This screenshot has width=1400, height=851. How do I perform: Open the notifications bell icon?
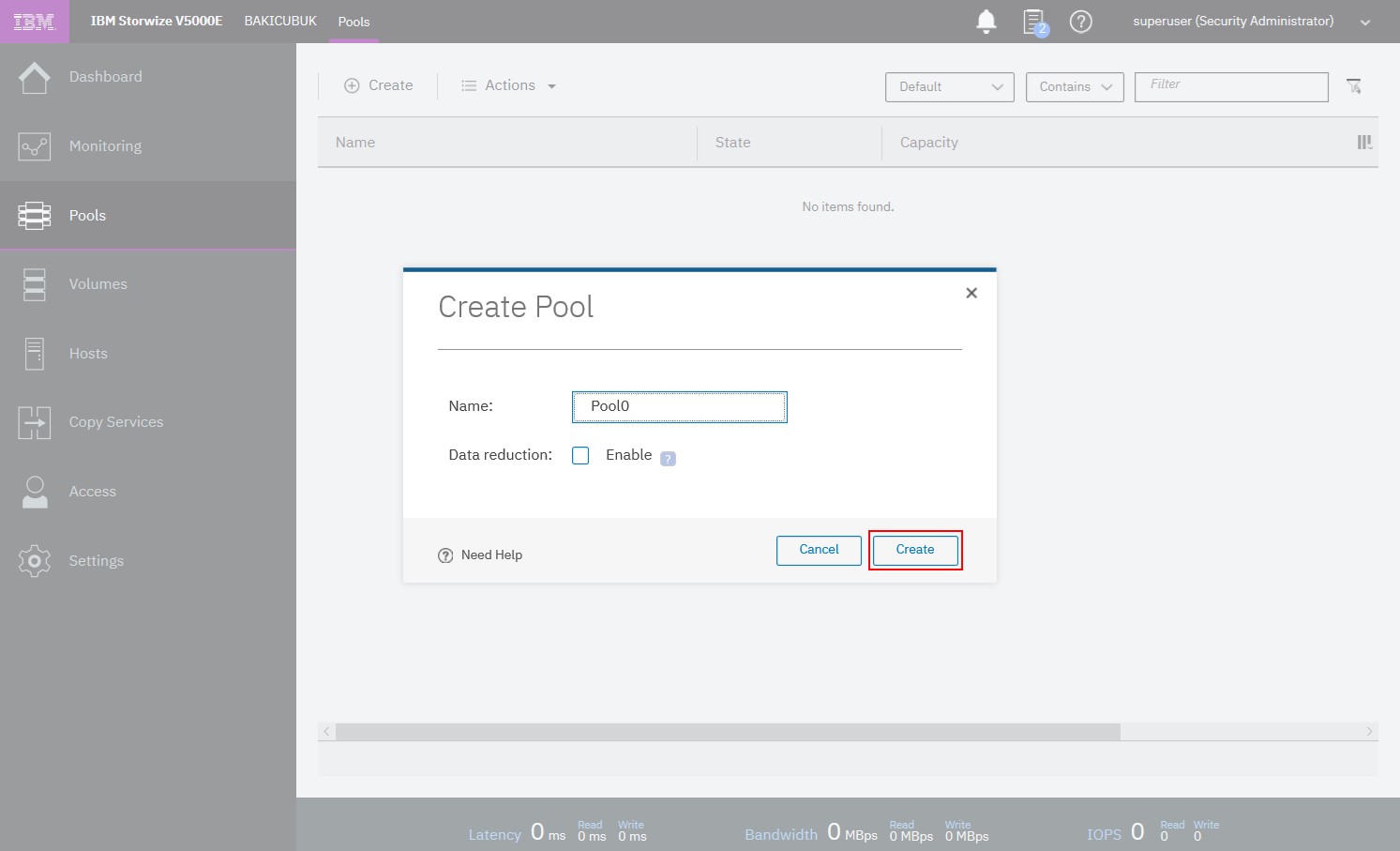coord(986,22)
